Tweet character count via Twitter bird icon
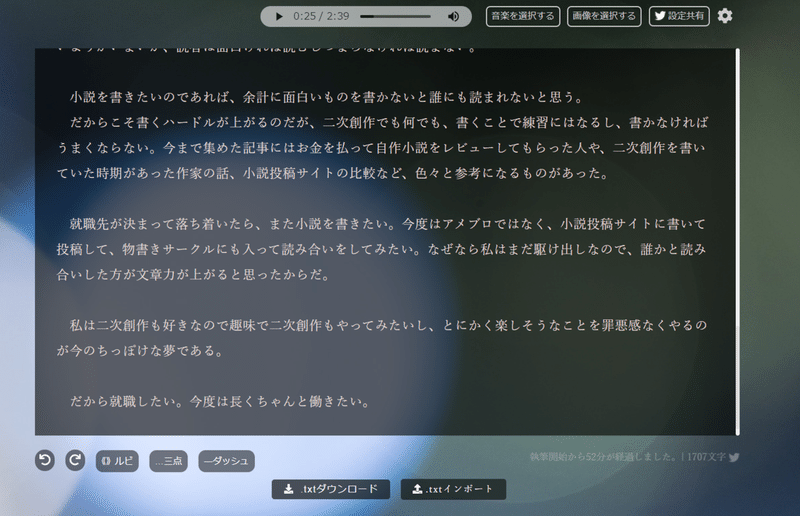This screenshot has height=516, width=800. coord(734,457)
